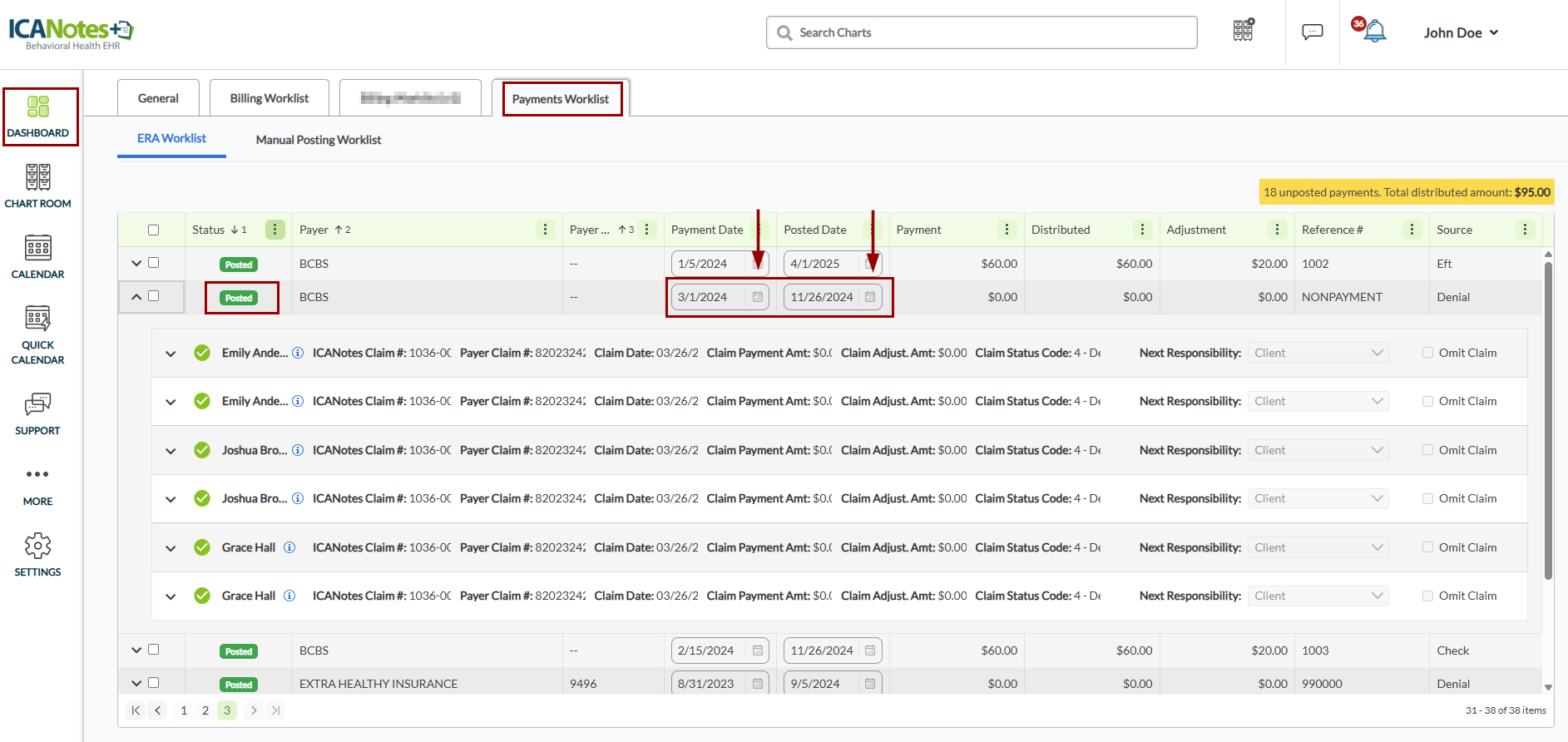Image resolution: width=1568 pixels, height=742 pixels.
Task: Switch to the Billing Worklist tab
Action: (269, 98)
